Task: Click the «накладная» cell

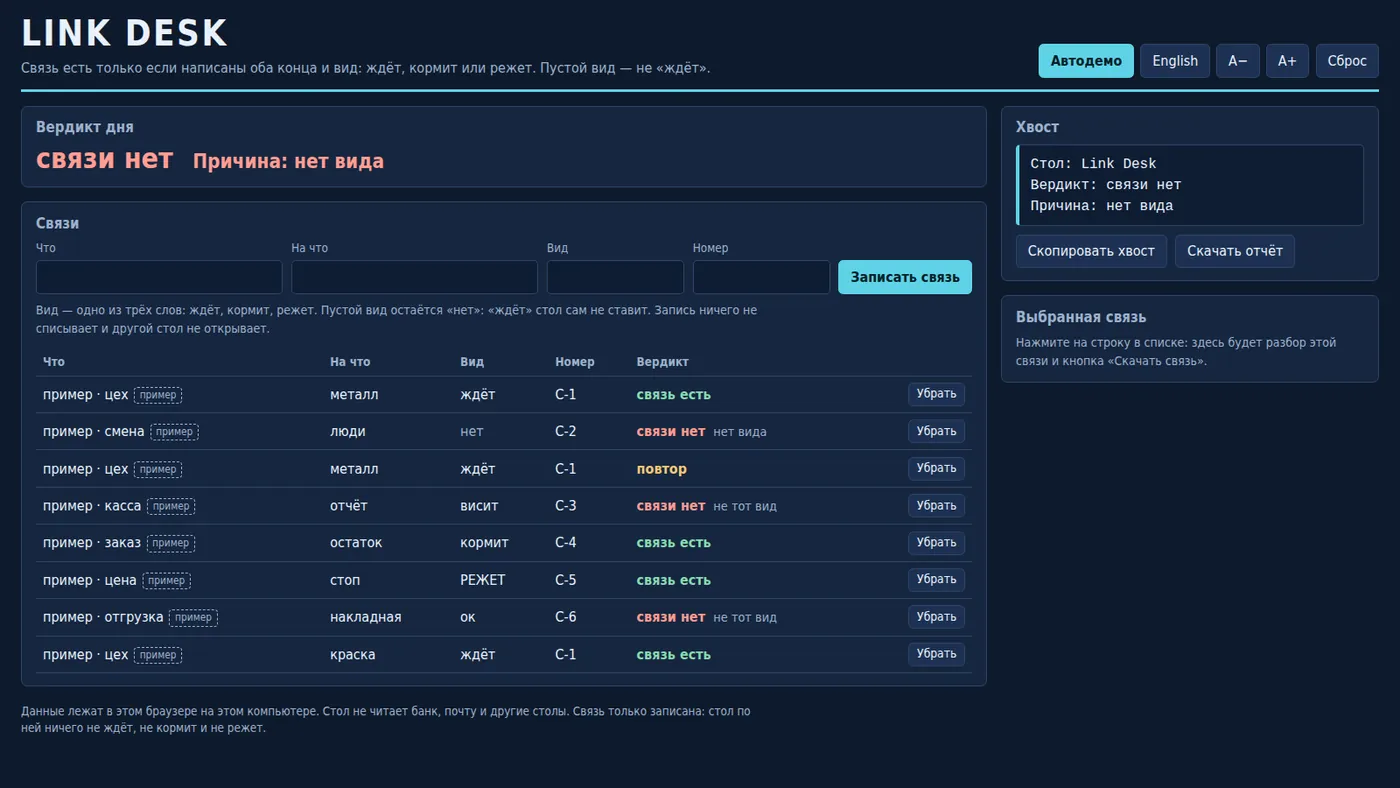Action: click(366, 617)
